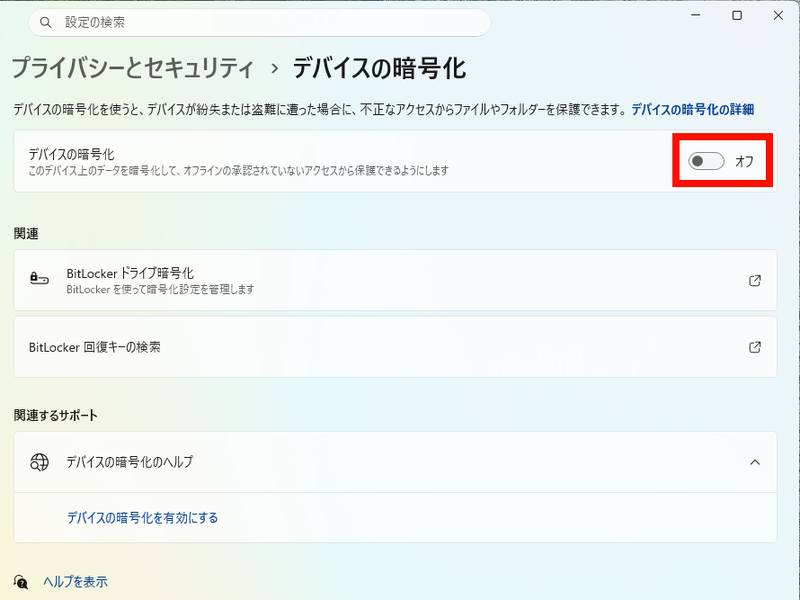Click the globe help icon
The height and width of the screenshot is (600, 800).
pos(39,462)
